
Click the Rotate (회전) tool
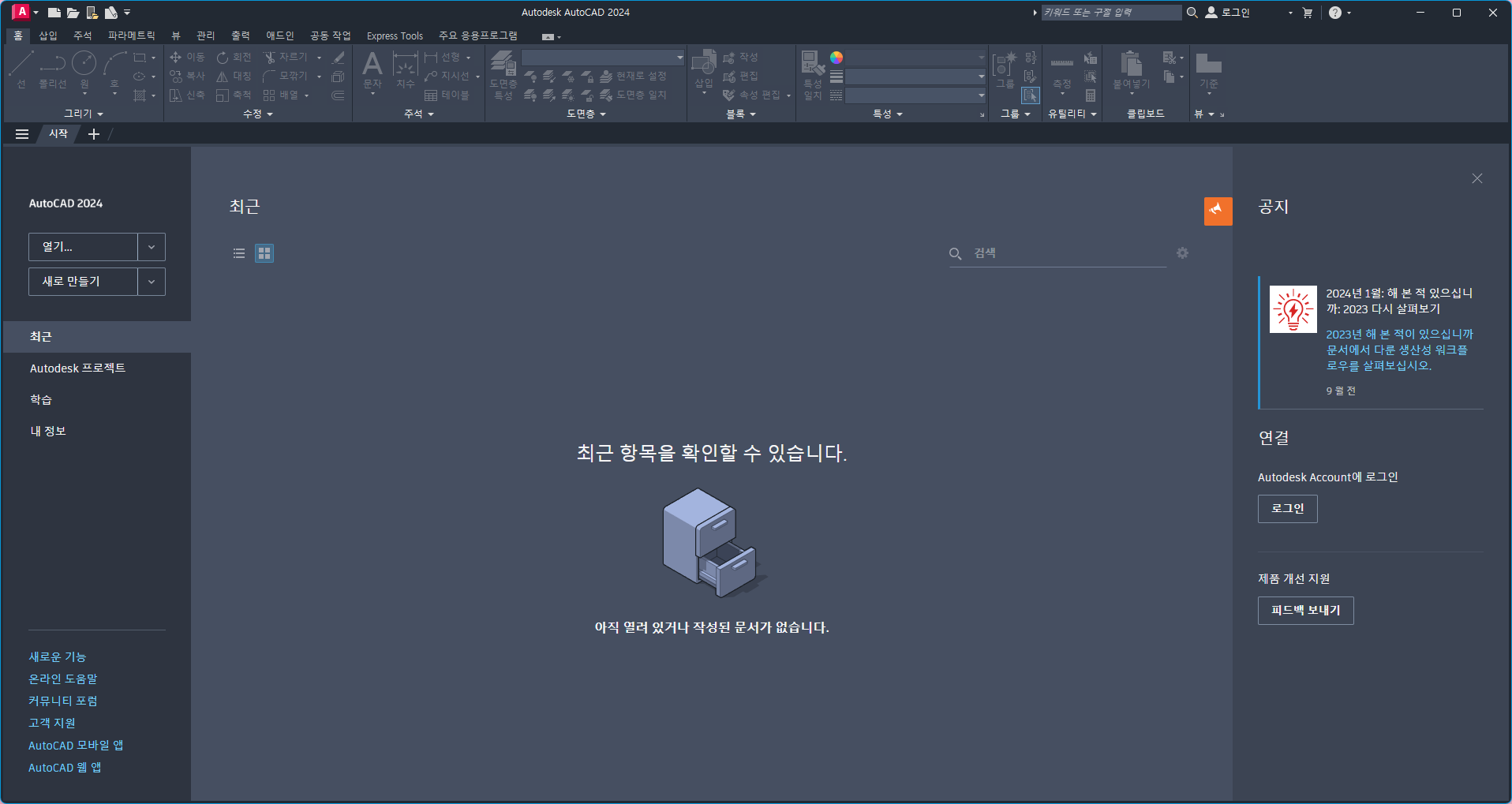coord(234,57)
